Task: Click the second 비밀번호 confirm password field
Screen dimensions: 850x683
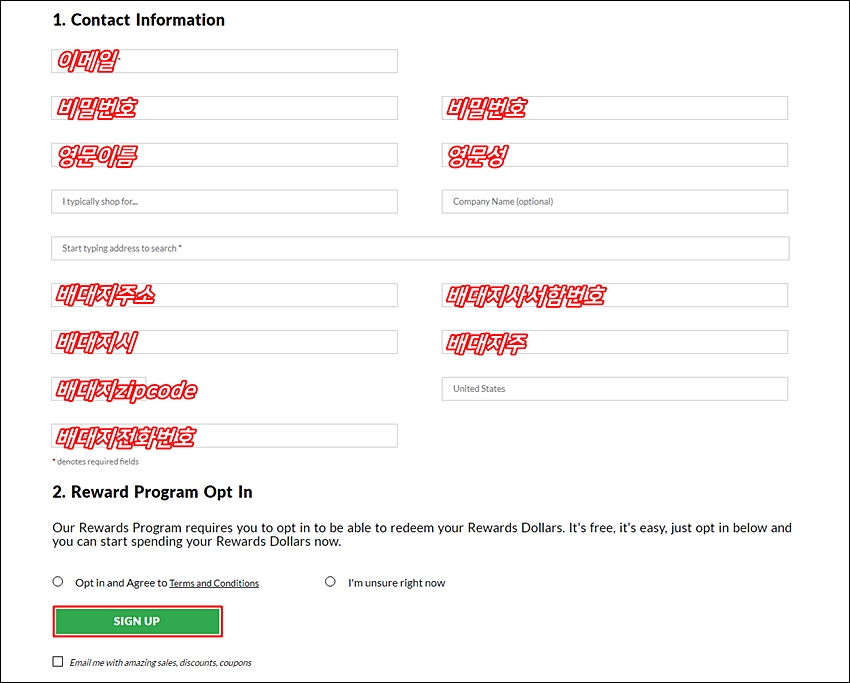Action: (615, 108)
